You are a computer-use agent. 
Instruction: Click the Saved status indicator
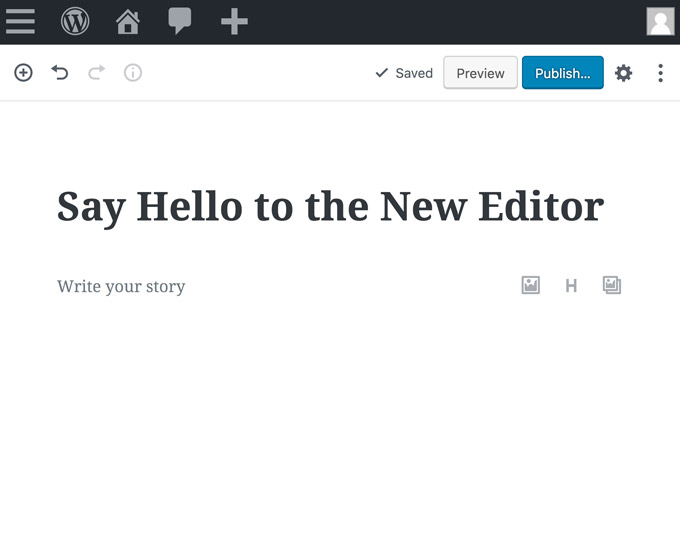[404, 73]
